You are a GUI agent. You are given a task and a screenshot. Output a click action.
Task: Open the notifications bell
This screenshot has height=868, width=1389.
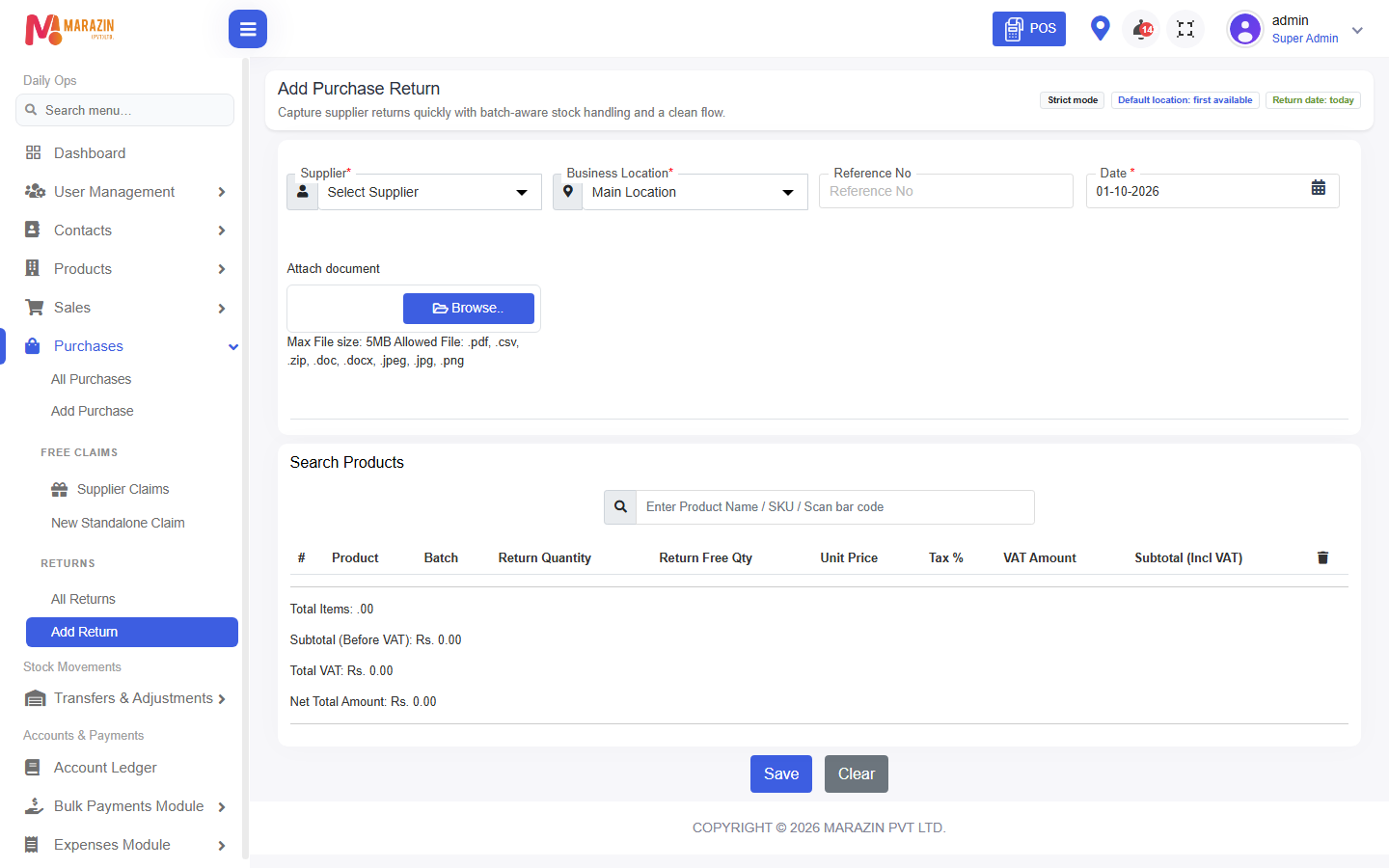[1142, 29]
